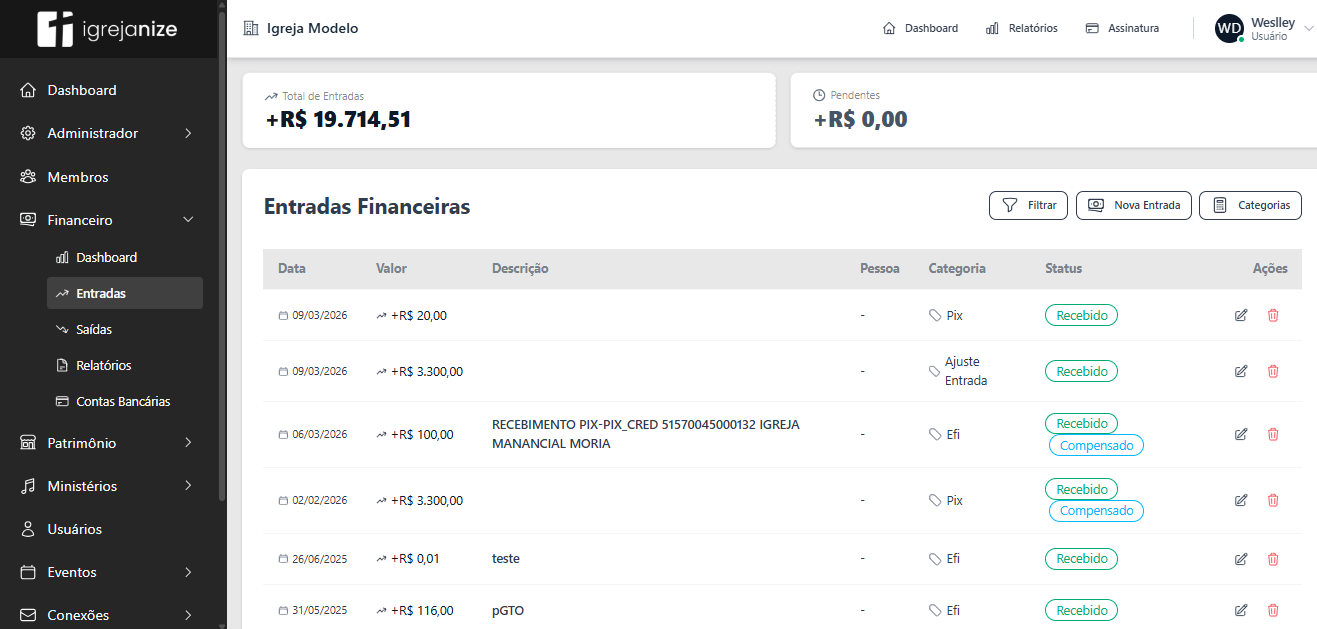Select the Ministérios music icon
The width and height of the screenshot is (1317, 629).
(29, 485)
